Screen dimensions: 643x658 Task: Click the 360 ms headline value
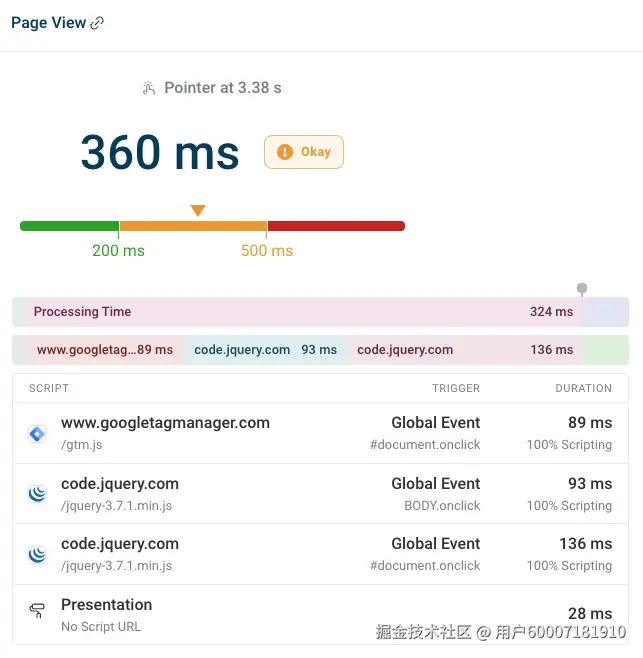pos(160,152)
